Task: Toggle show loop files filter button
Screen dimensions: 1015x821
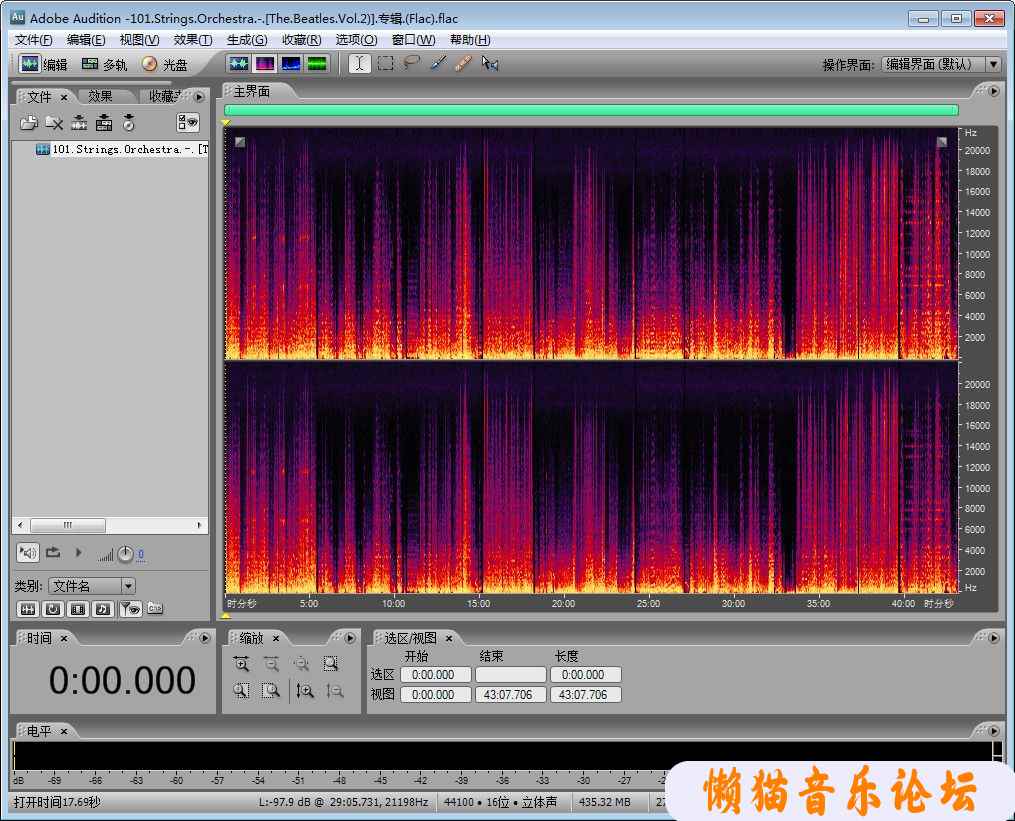Action: pos(53,609)
